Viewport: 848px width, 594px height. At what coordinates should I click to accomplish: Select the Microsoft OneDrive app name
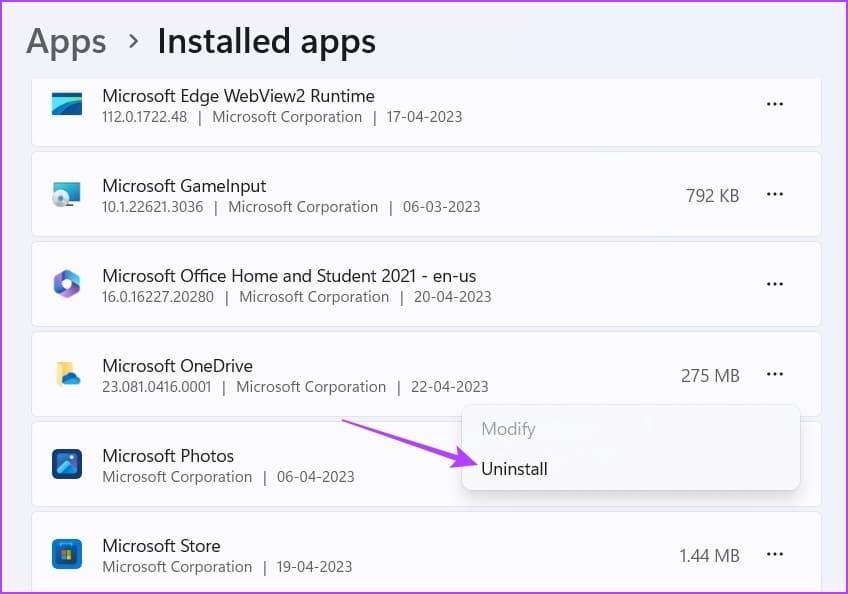(x=177, y=366)
